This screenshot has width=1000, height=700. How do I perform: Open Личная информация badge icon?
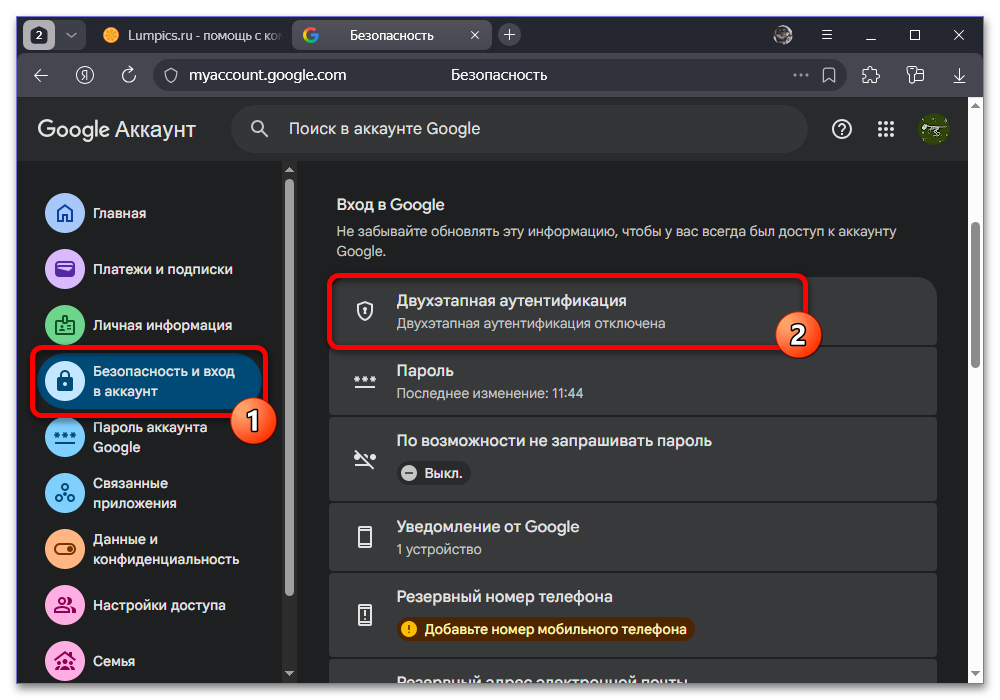(64, 325)
